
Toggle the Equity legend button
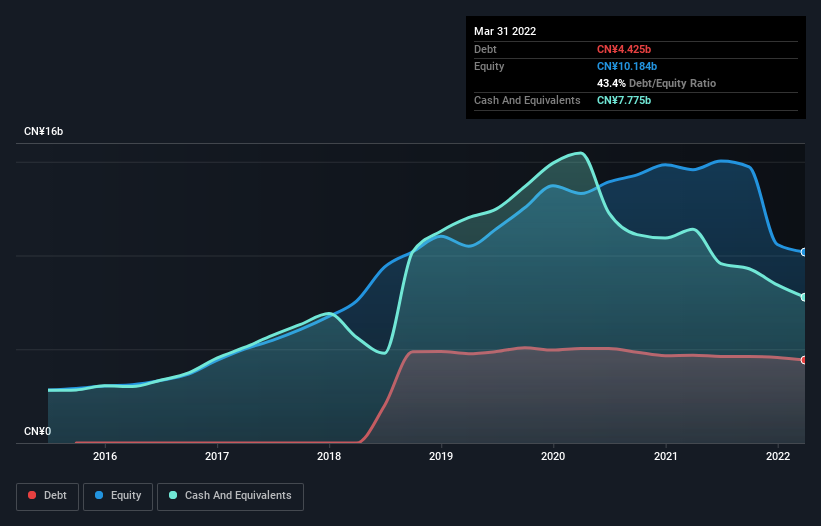118,496
